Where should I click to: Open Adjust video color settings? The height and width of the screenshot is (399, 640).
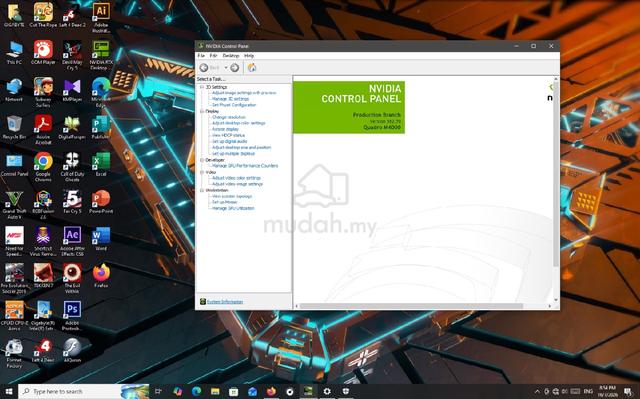coord(236,178)
